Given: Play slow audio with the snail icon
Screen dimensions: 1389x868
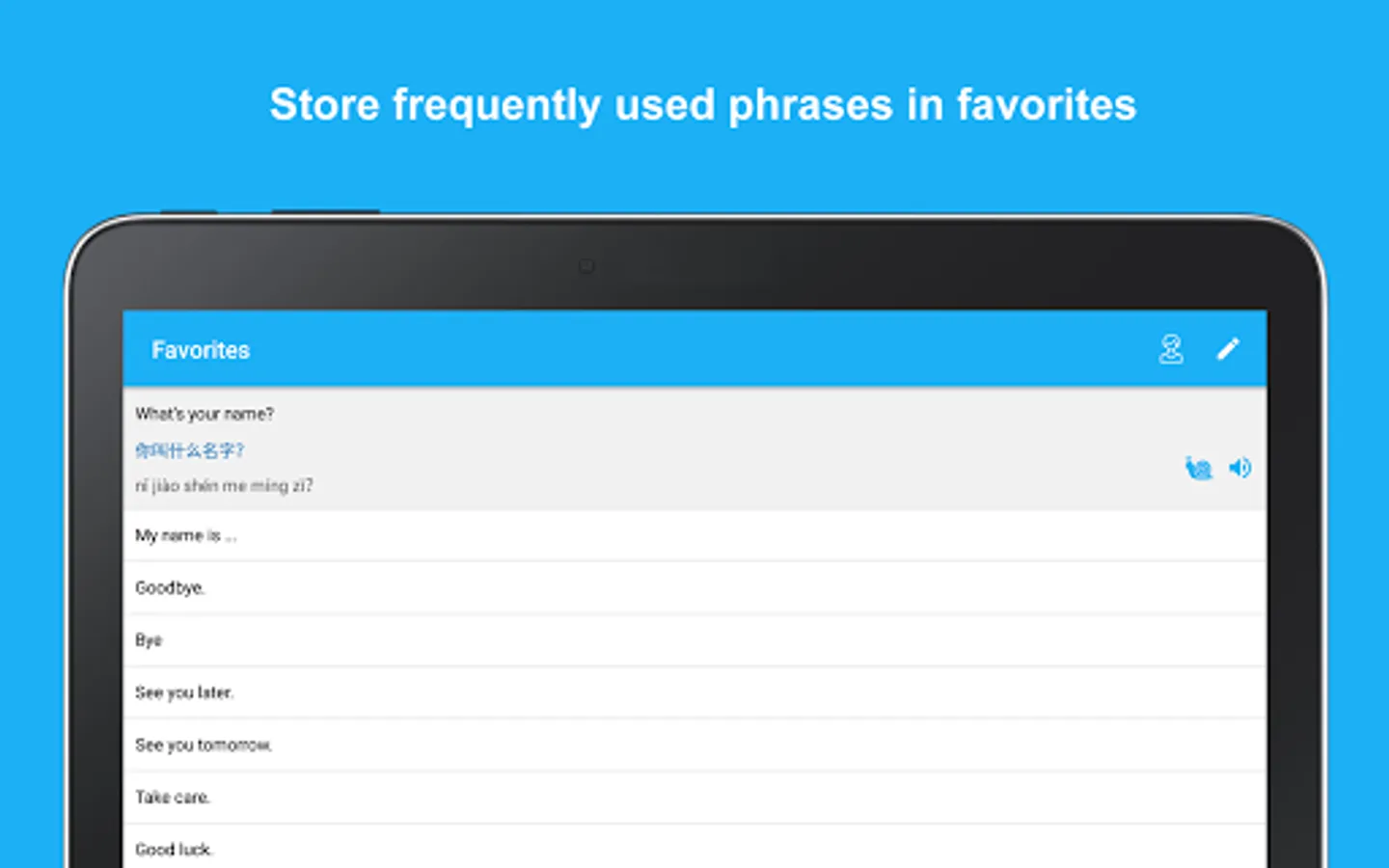Looking at the screenshot, I should (1198, 469).
